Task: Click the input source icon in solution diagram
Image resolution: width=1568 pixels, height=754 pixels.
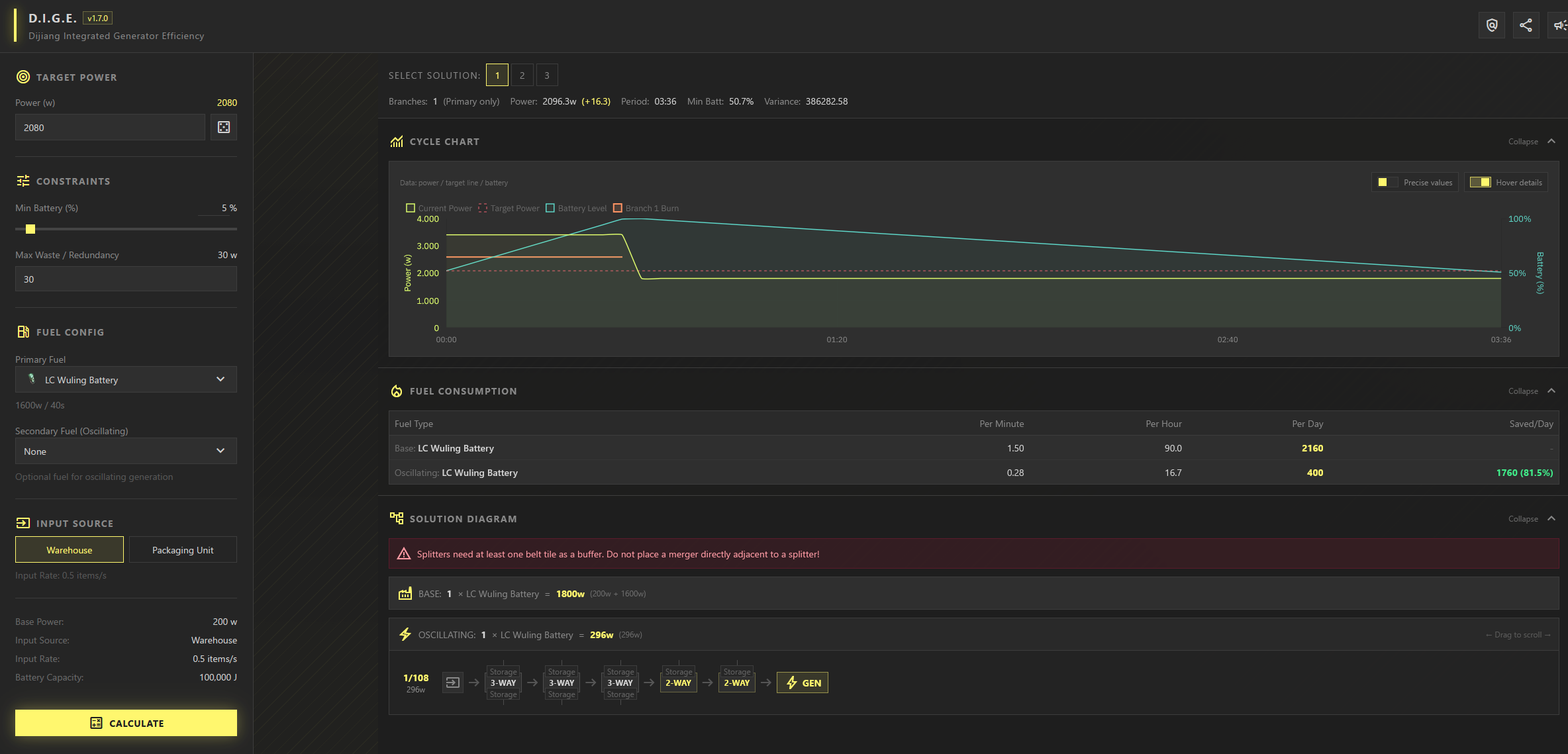Action: coord(453,683)
